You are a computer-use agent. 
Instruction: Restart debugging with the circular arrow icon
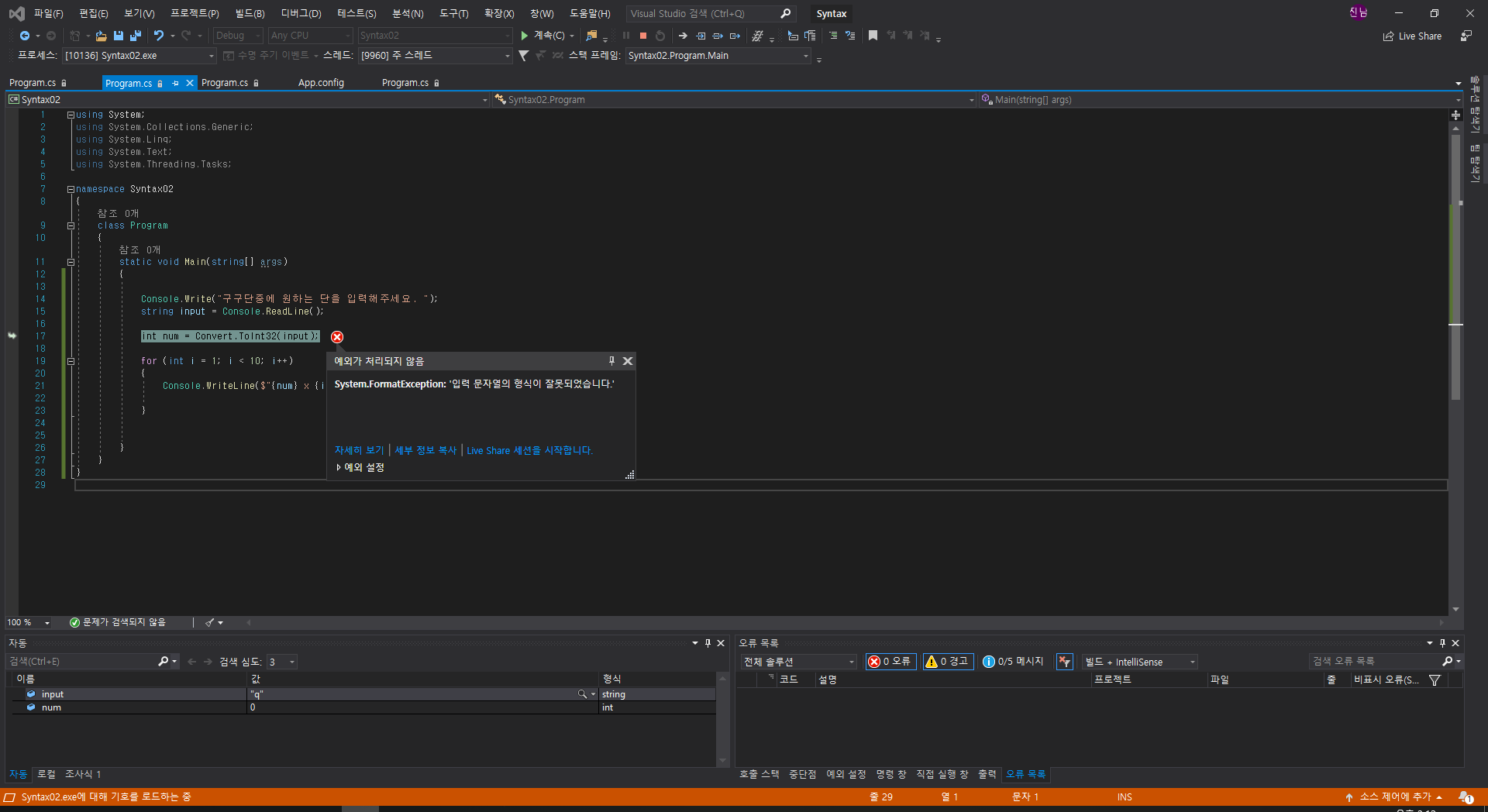660,36
